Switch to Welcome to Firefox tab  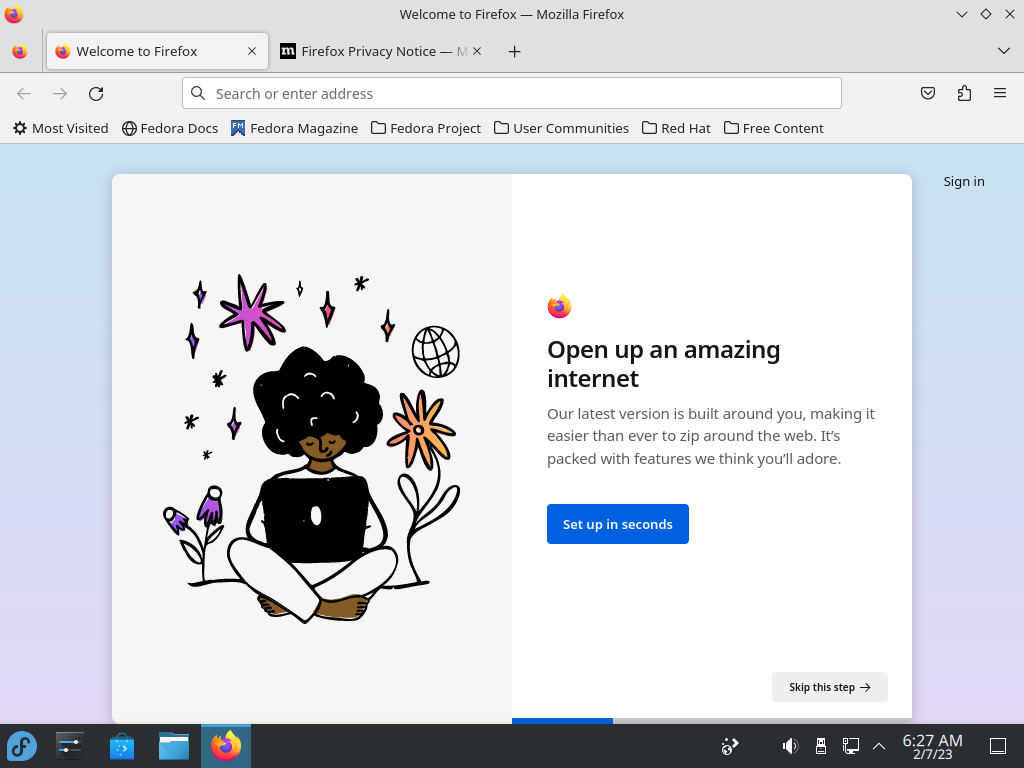157,51
